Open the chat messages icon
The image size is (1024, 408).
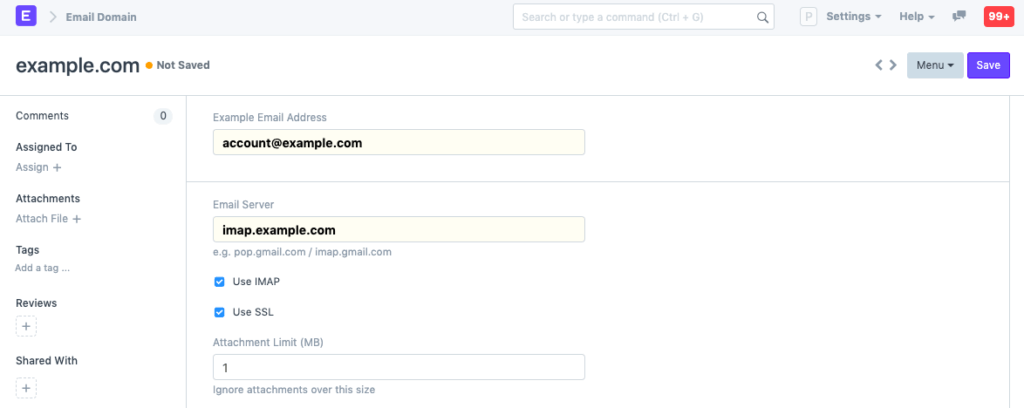pos(959,17)
